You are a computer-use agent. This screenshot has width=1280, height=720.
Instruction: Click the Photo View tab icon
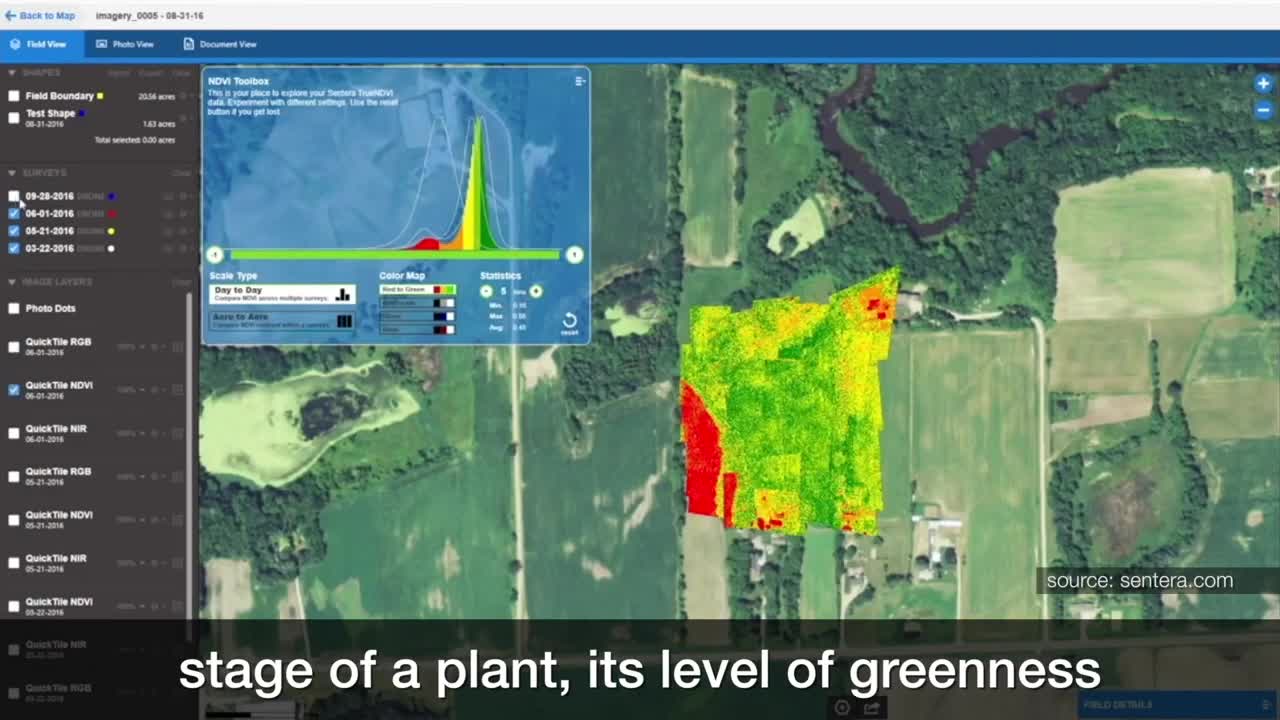[101, 45]
